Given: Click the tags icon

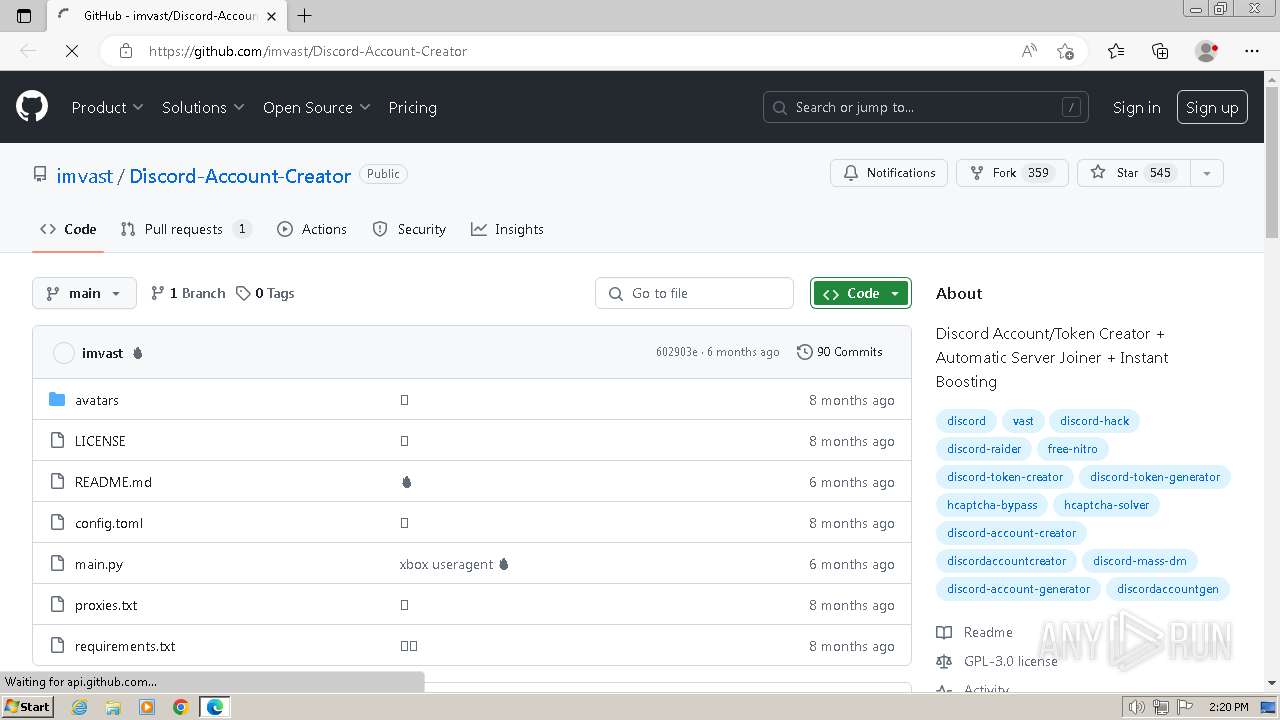Looking at the screenshot, I should [x=243, y=293].
